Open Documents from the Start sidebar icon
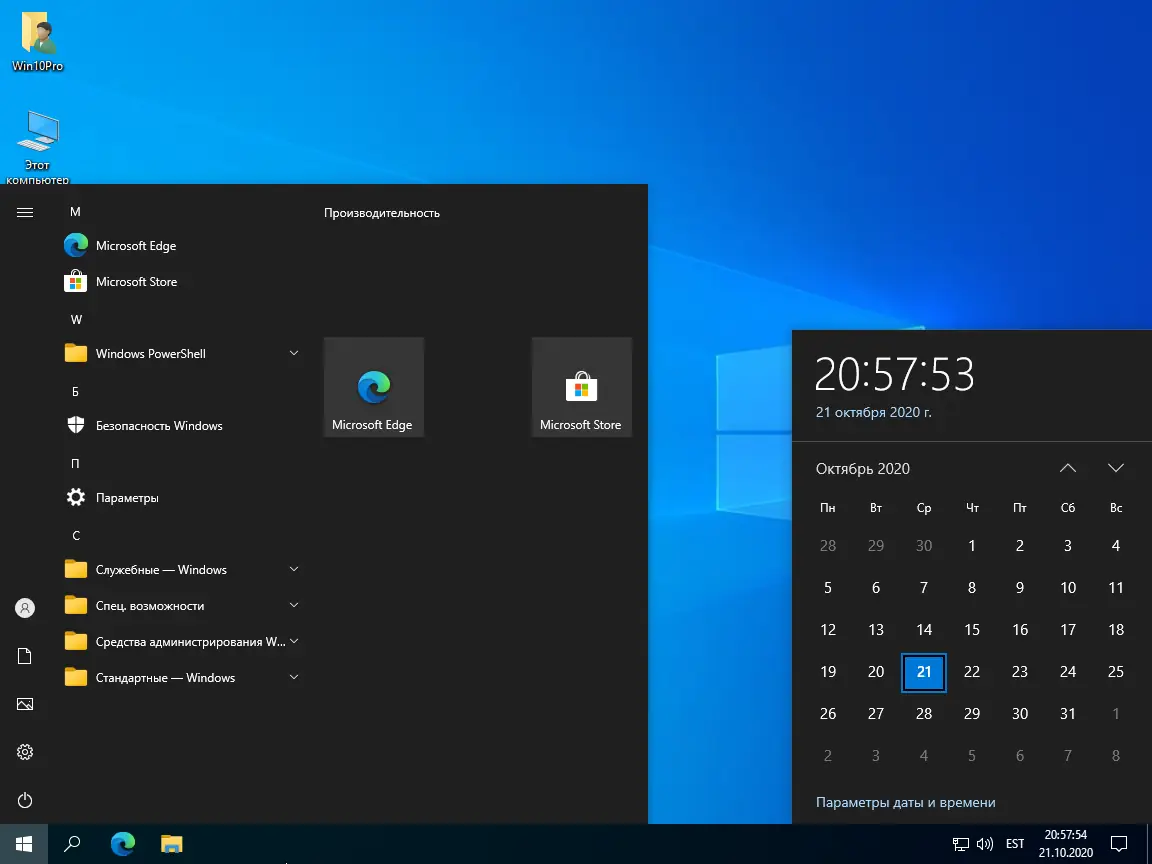This screenshot has height=864, width=1152. pyautogui.click(x=25, y=655)
